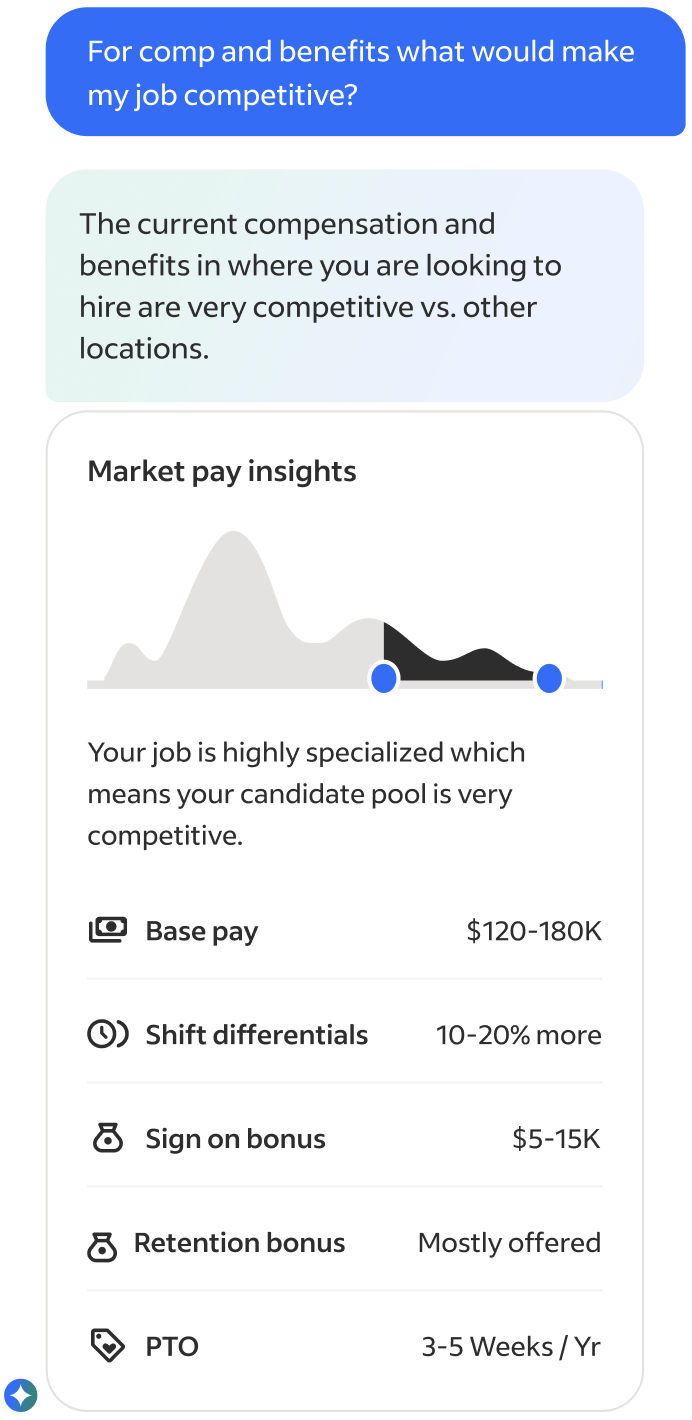Click the Mostly offered value
This screenshot has height=1420, width=692.
[509, 1243]
